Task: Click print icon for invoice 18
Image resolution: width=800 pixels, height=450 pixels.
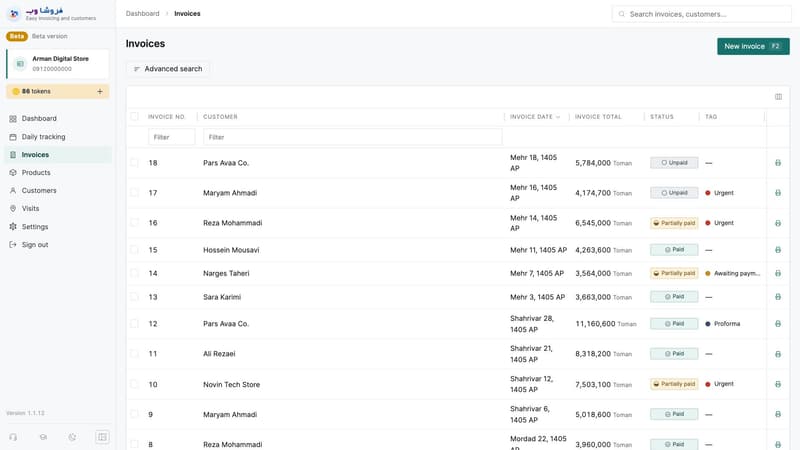Action: click(x=778, y=163)
